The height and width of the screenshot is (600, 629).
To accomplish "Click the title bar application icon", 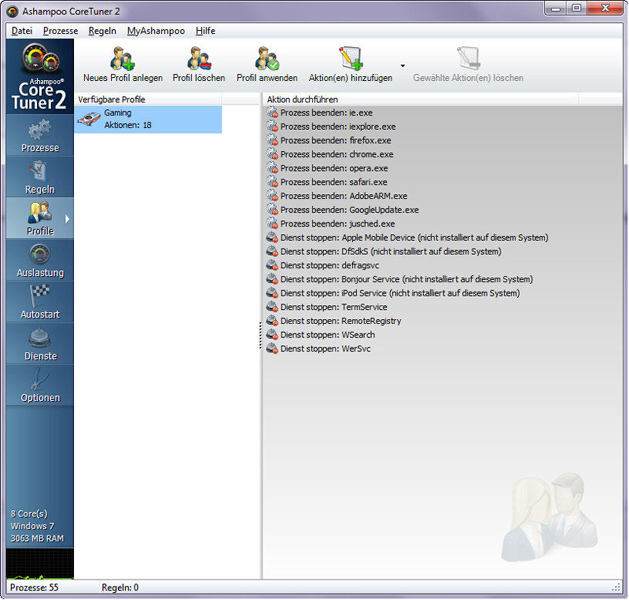I will (x=12, y=11).
